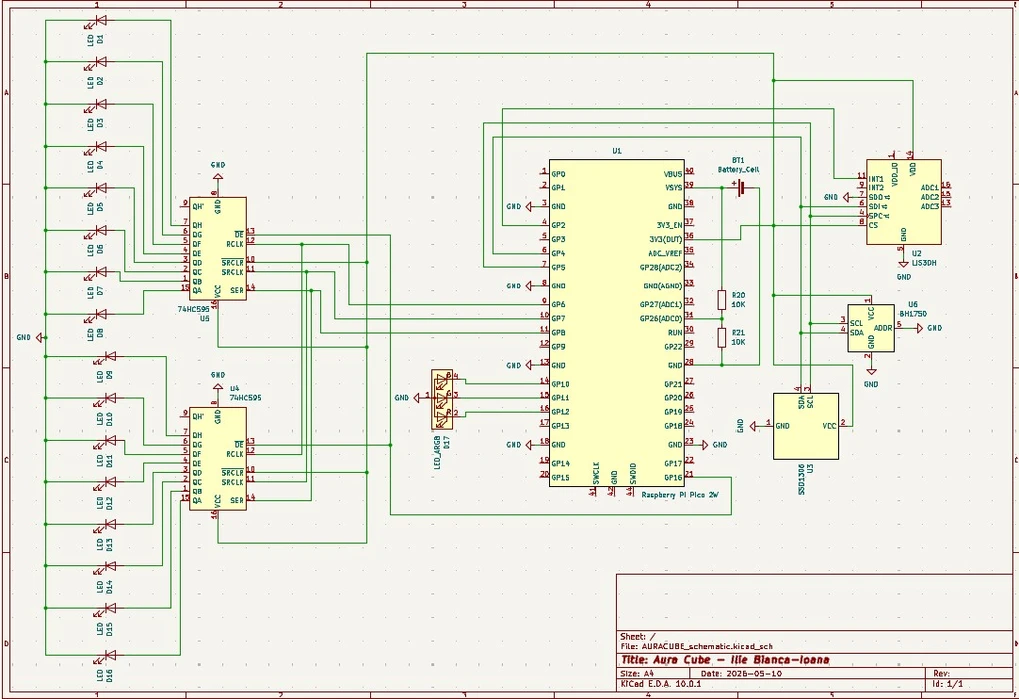Select the U2 LIS3DH accelerometer block
Screen dimensions: 1019x699
pyautogui.click(x=903, y=202)
